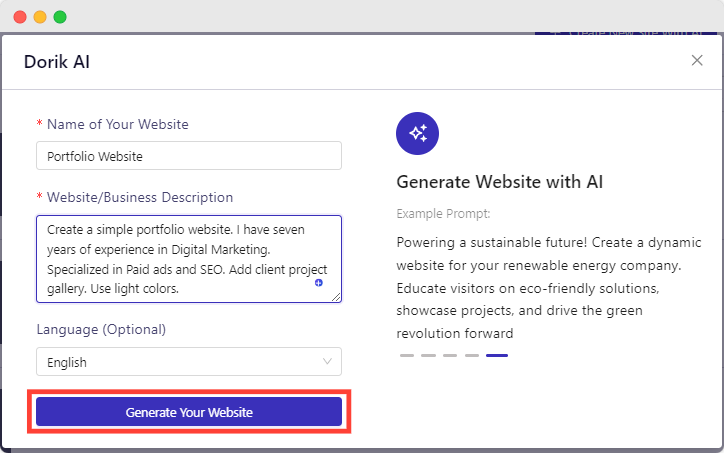This screenshot has width=724, height=453.
Task: Click the textarea resize handle corner
Action: 336,297
